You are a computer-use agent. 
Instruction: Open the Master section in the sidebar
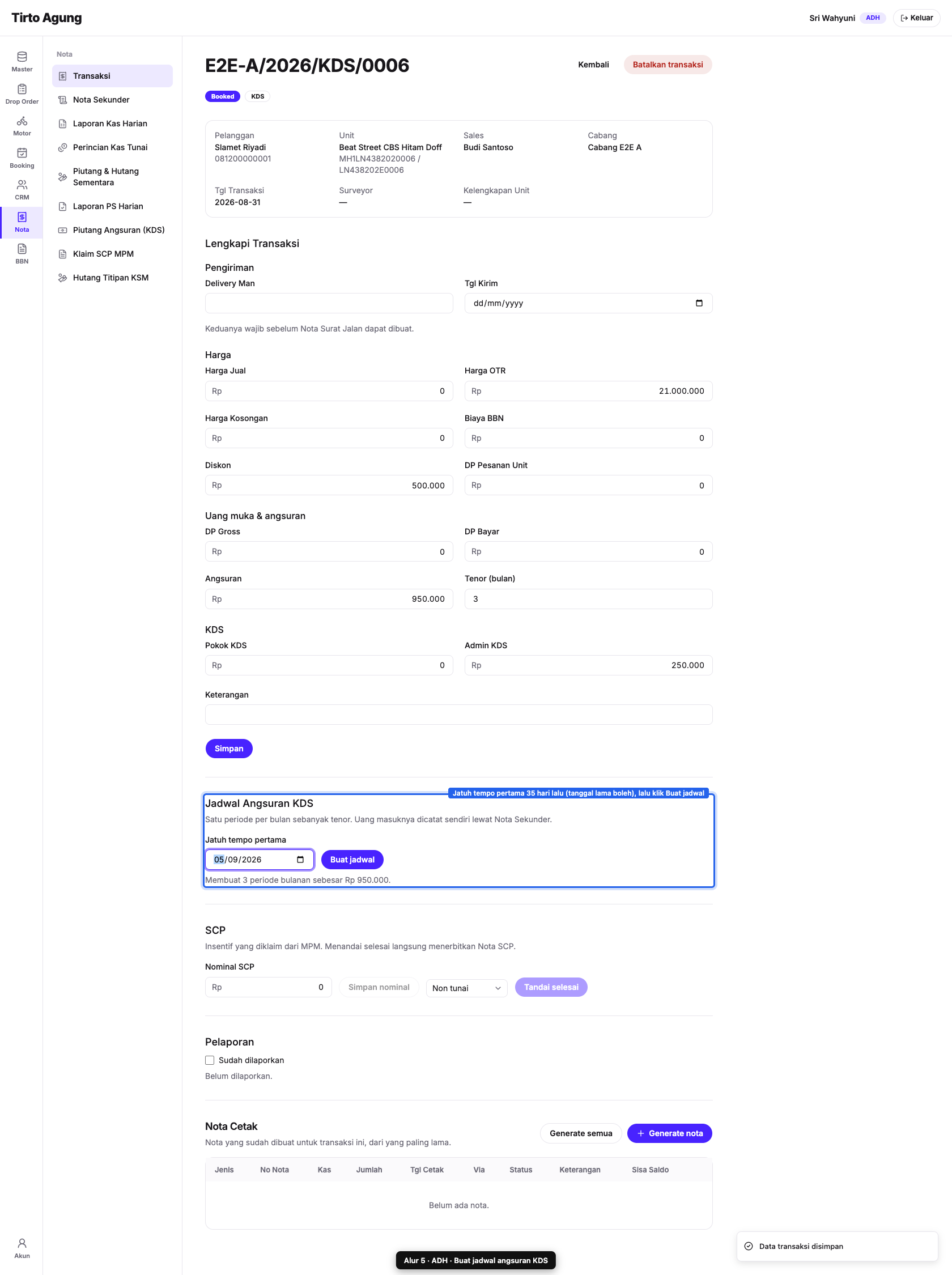[22, 62]
